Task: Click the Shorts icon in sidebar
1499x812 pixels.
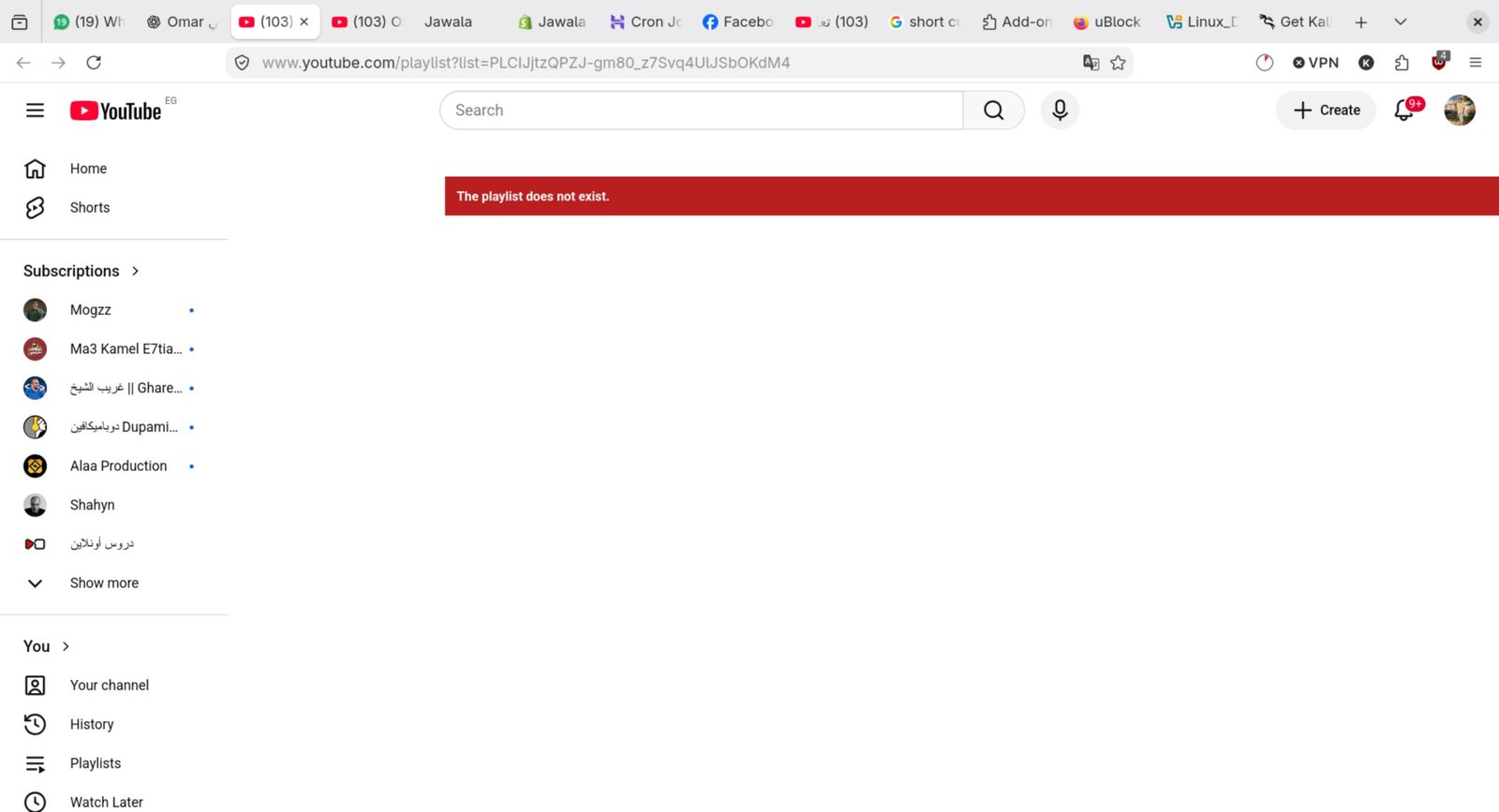Action: pos(35,208)
